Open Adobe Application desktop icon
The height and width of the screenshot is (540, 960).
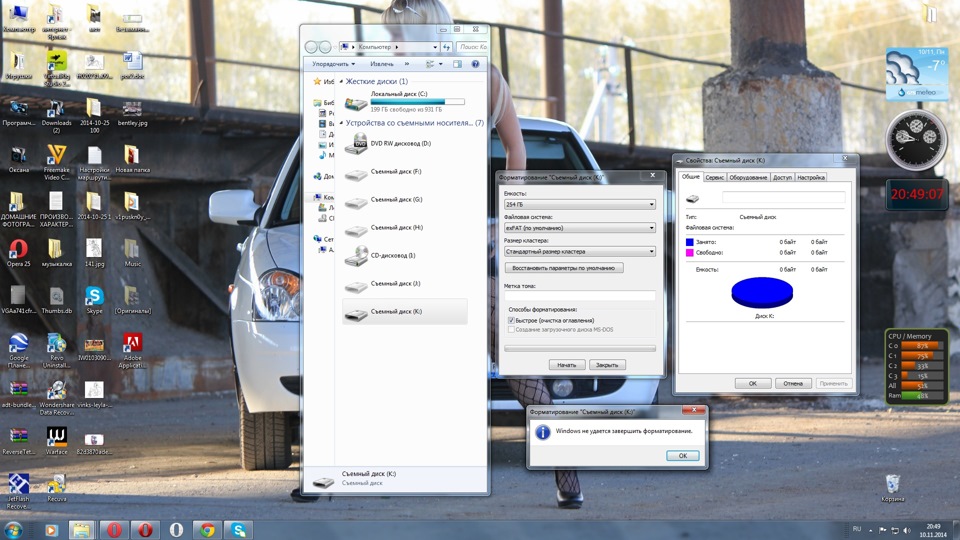[x=132, y=350]
